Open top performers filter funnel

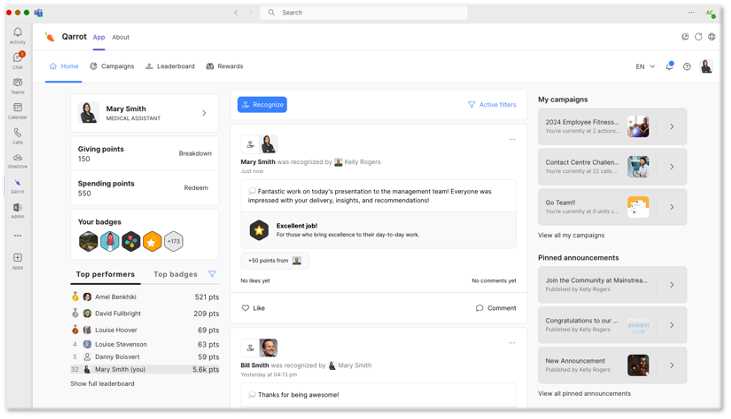click(212, 274)
